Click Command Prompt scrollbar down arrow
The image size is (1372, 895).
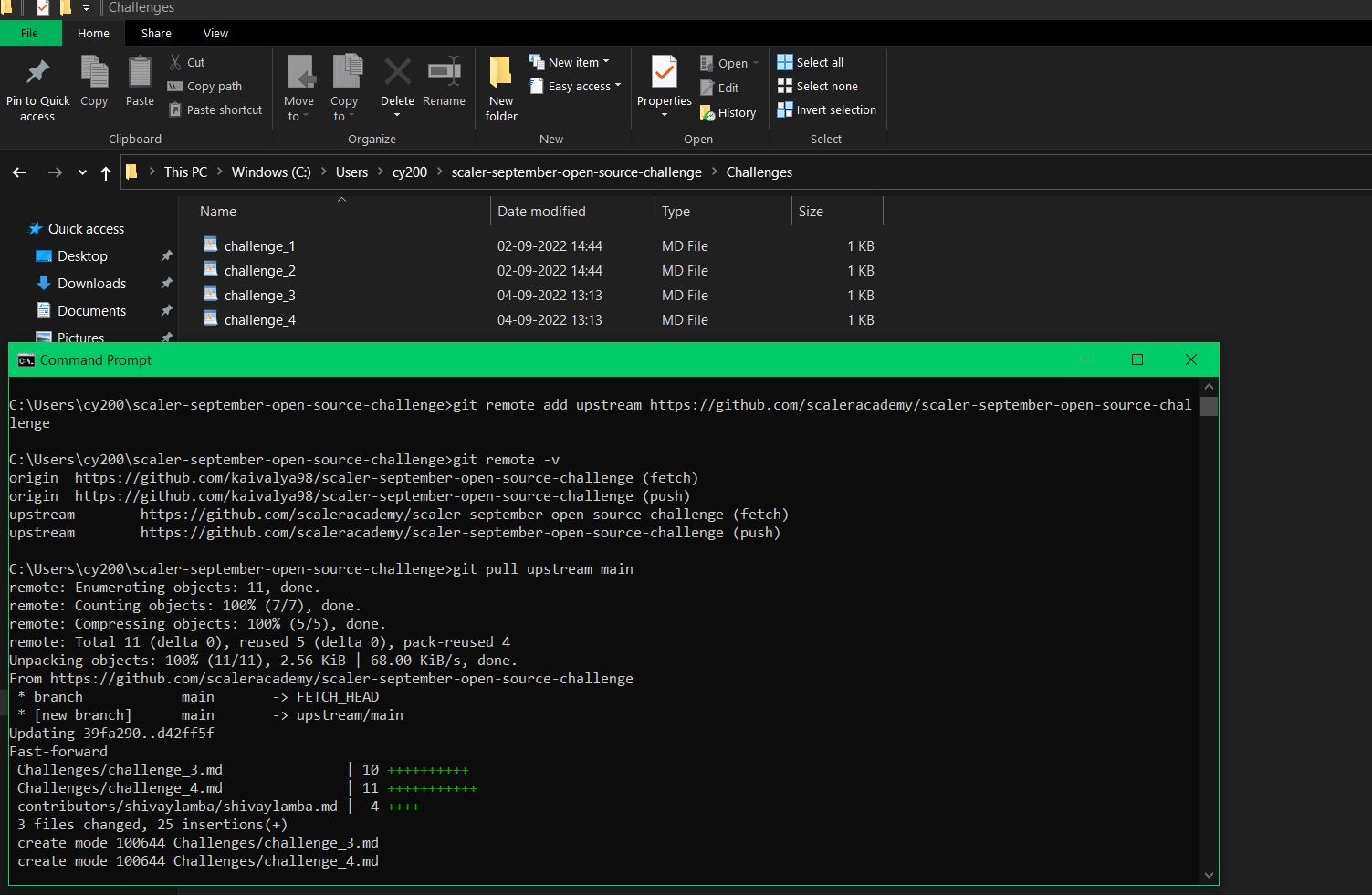click(x=1210, y=875)
